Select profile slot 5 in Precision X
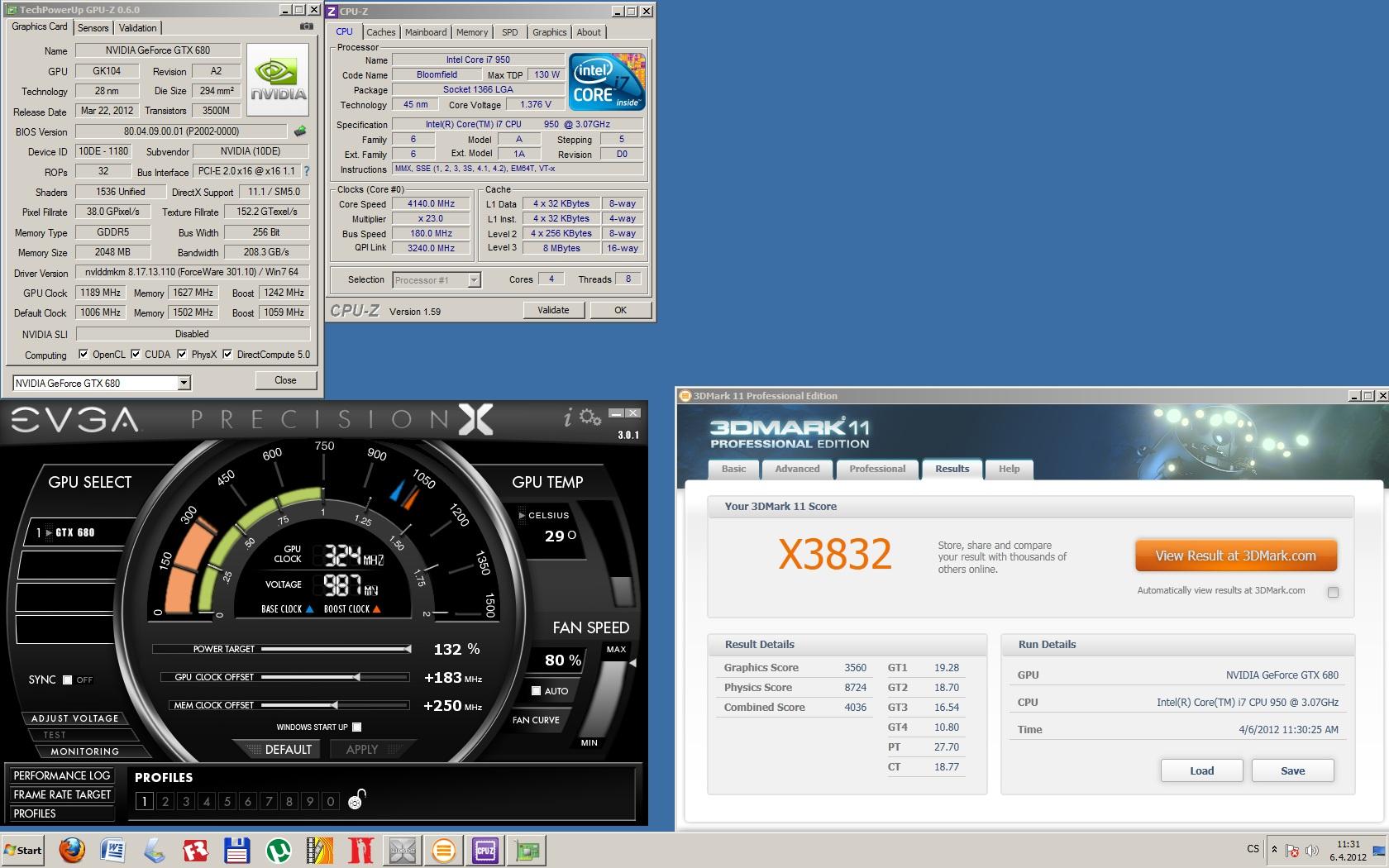Image resolution: width=1389 pixels, height=868 pixels. click(x=227, y=801)
